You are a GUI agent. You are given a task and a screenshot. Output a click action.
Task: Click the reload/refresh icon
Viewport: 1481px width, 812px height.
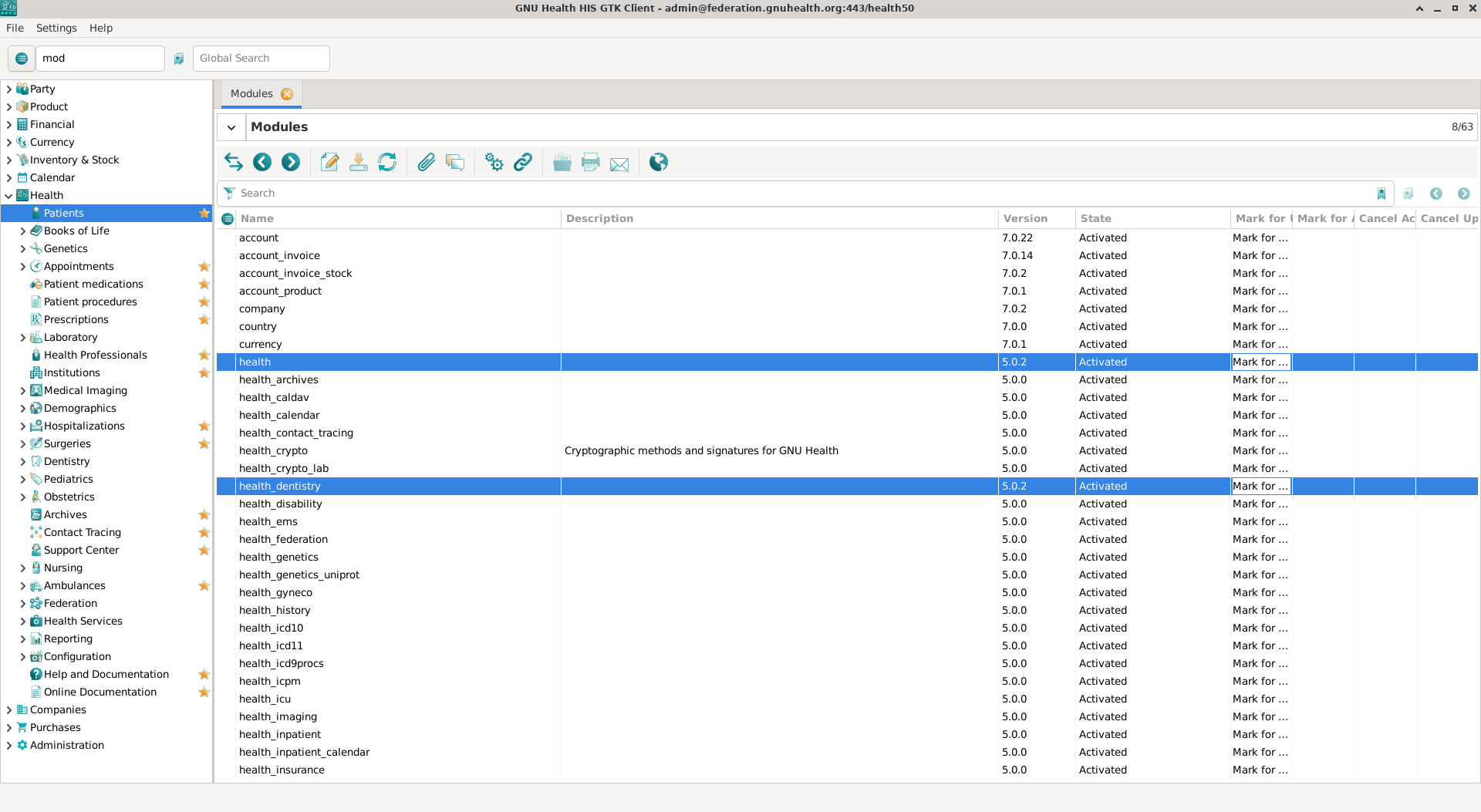coord(387,162)
